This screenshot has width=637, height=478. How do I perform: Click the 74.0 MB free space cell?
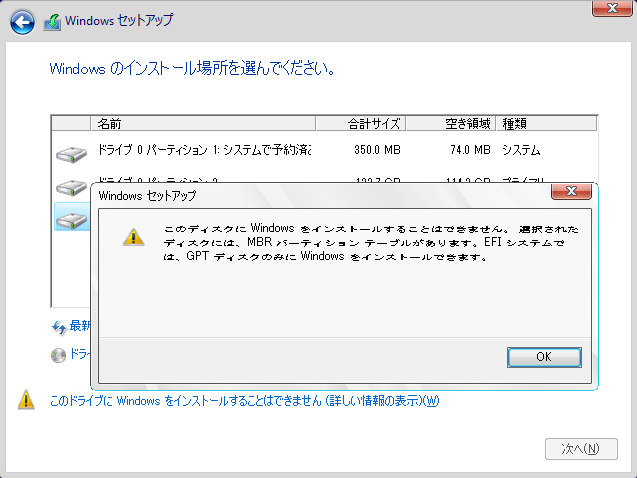470,150
